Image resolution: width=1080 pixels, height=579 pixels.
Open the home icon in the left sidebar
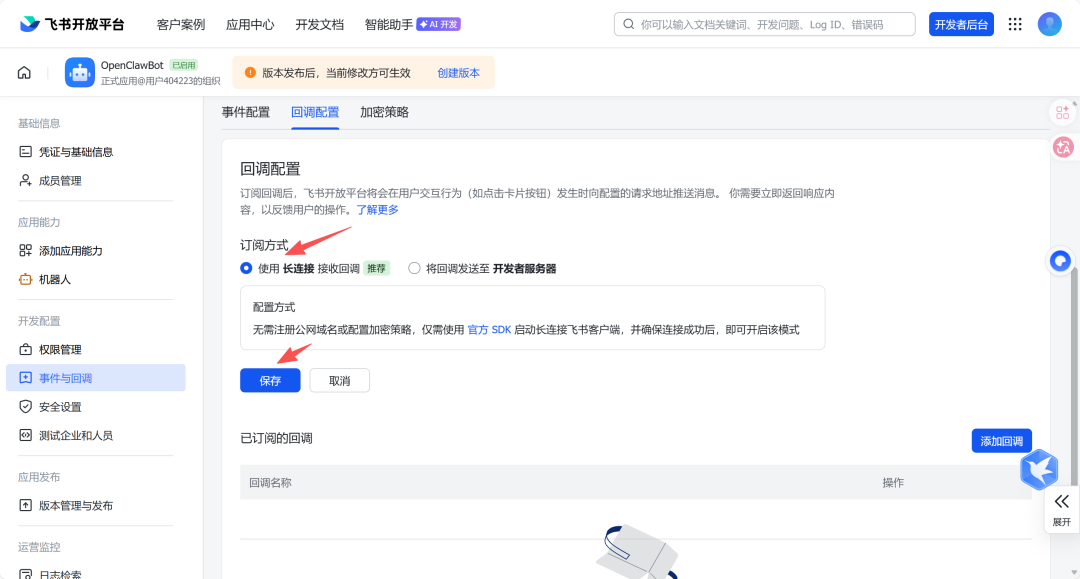(x=23, y=72)
